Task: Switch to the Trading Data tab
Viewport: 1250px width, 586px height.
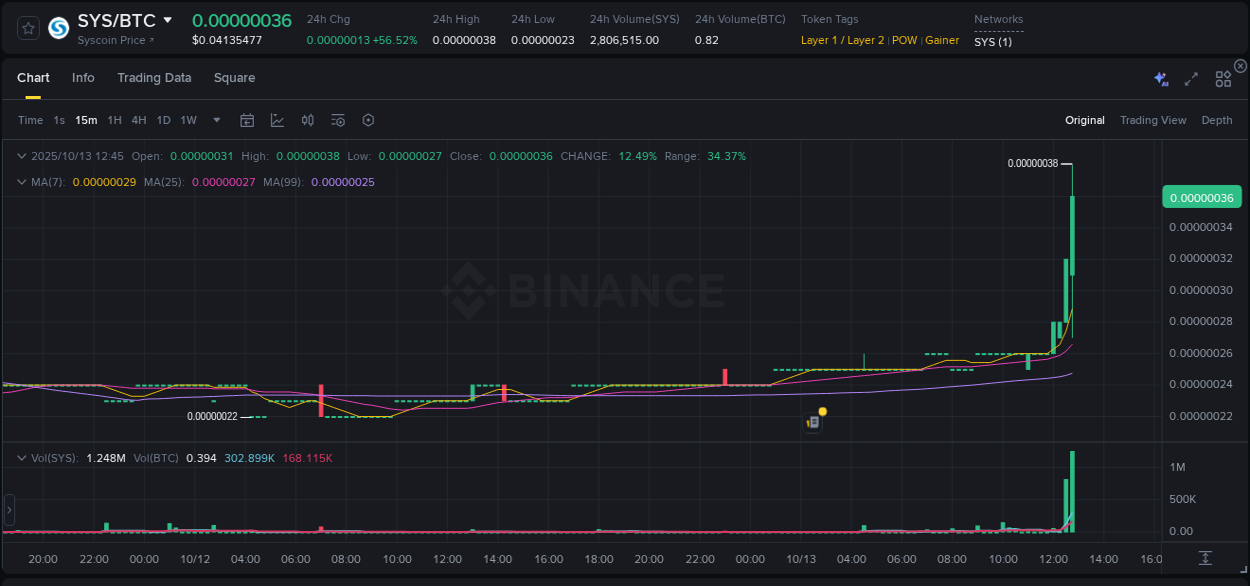Action: click(154, 77)
